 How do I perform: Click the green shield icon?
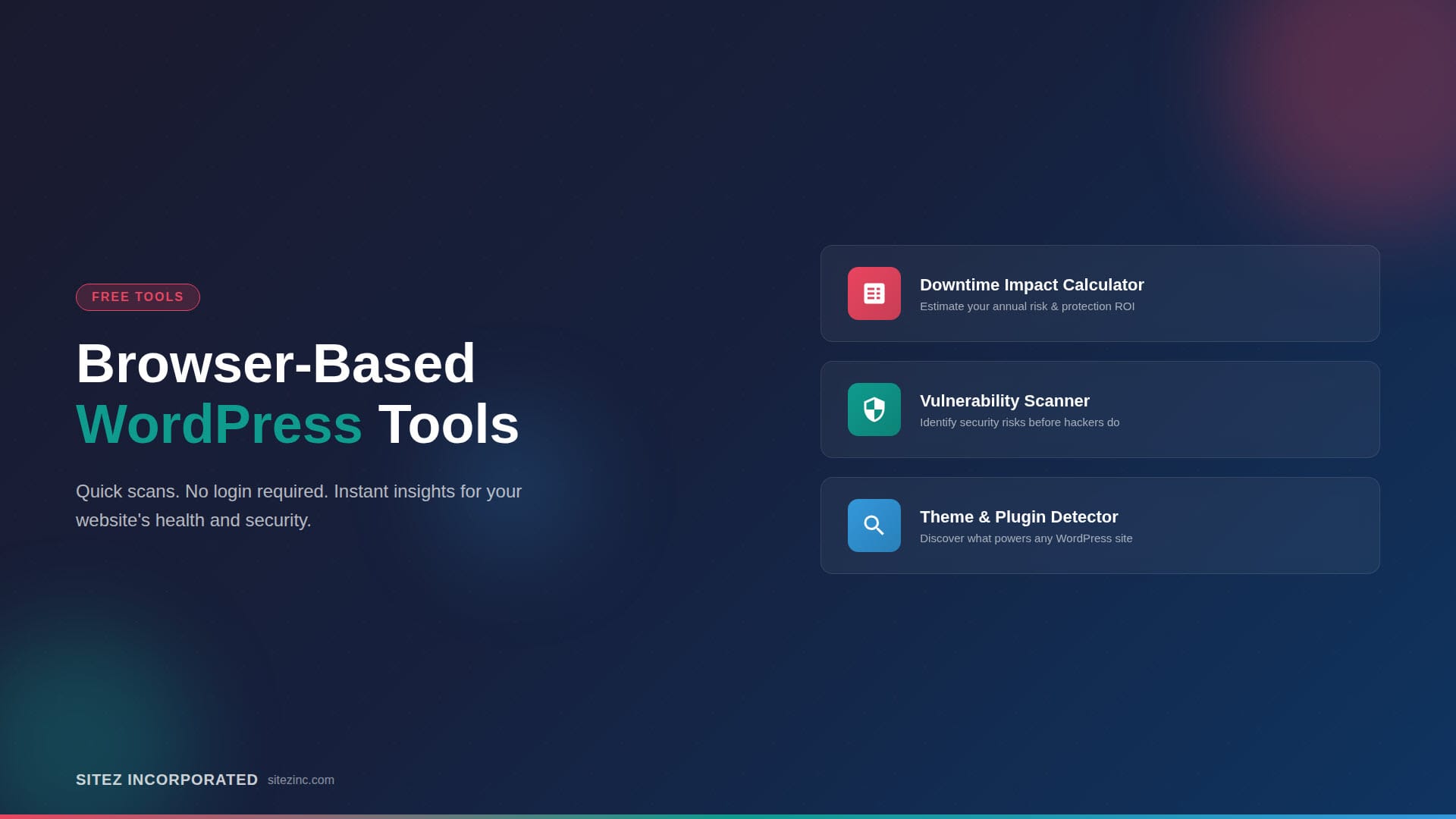point(874,409)
